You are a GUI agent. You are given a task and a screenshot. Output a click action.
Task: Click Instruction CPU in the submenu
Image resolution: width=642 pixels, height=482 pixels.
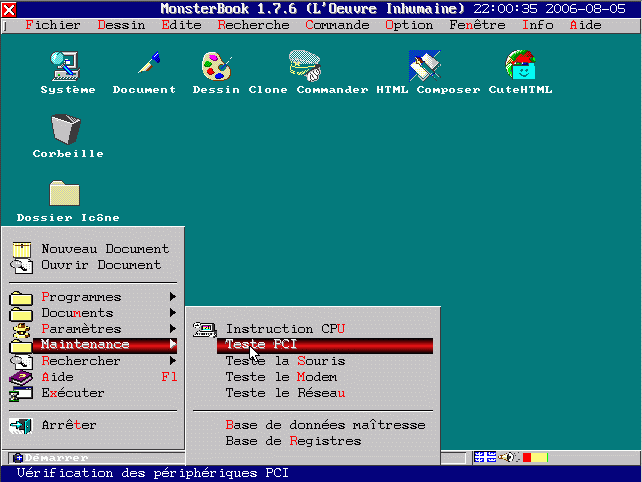coord(285,329)
